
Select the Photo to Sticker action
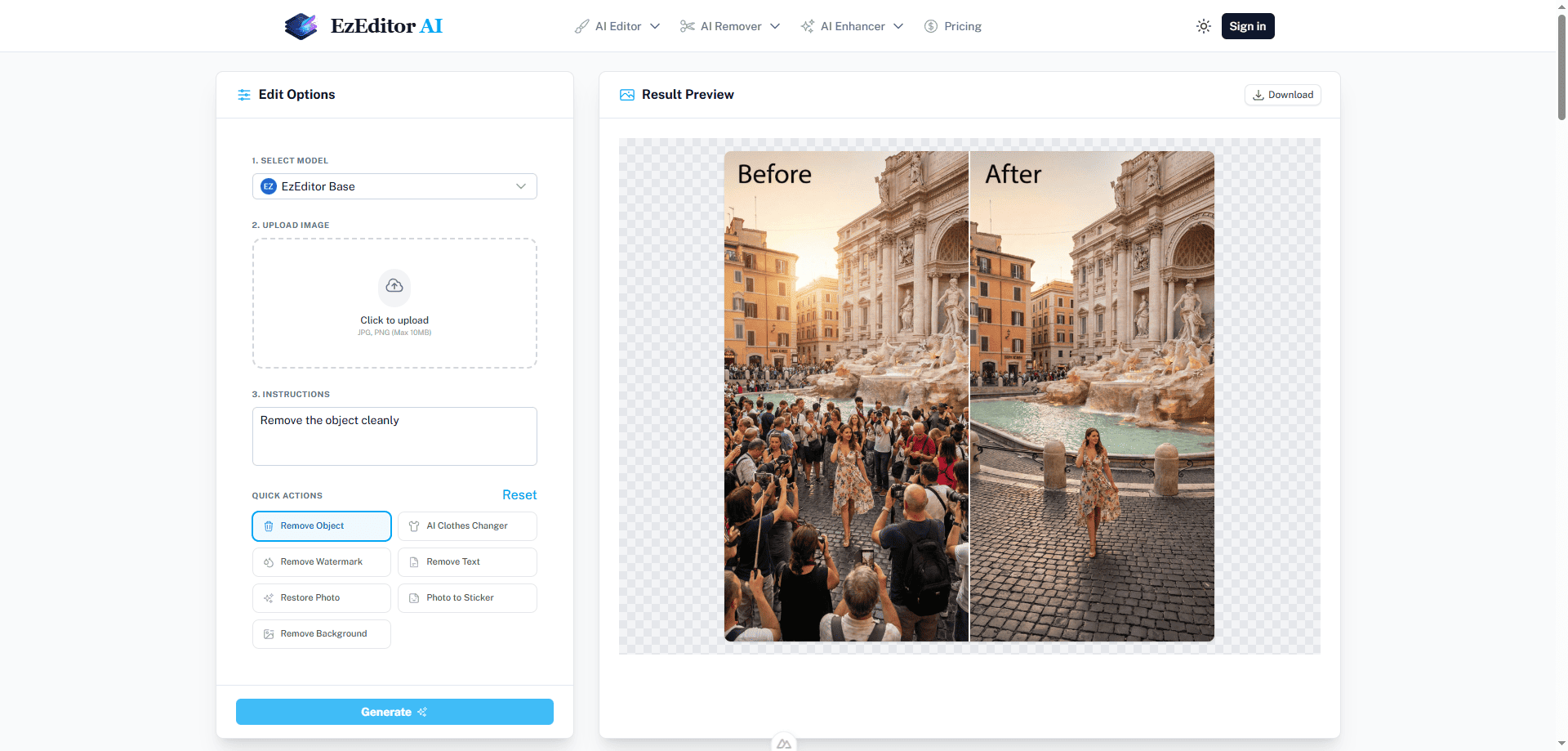coord(467,598)
